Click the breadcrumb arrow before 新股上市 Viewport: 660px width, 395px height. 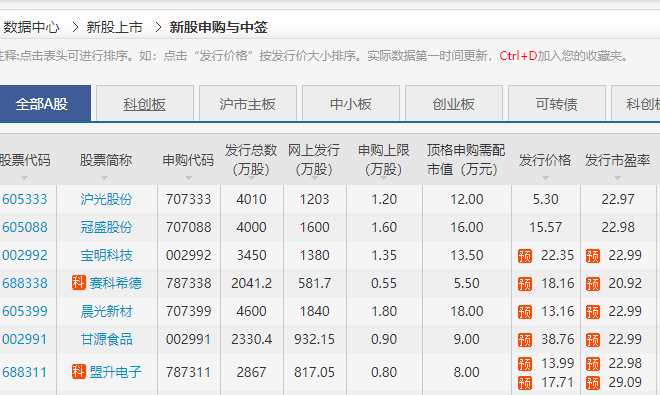[x=75, y=27]
